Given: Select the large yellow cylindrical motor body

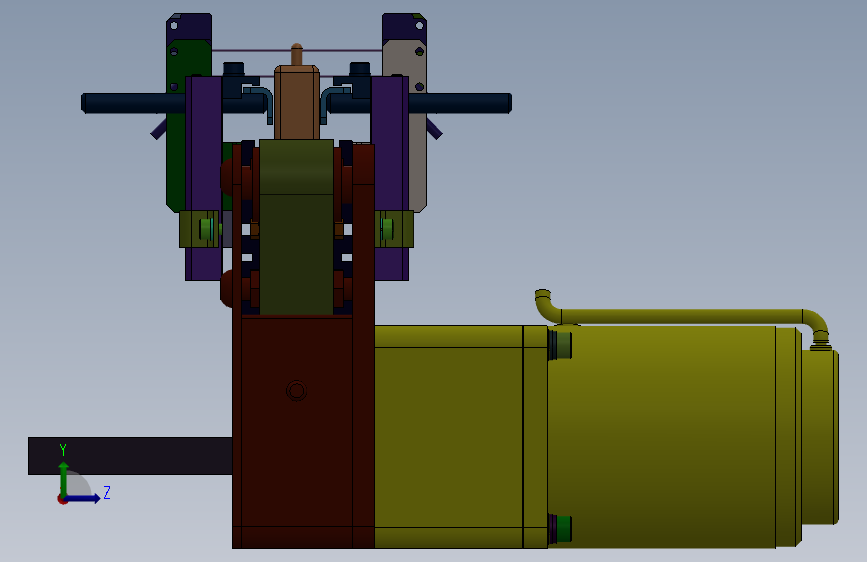Looking at the screenshot, I should pos(664,437).
